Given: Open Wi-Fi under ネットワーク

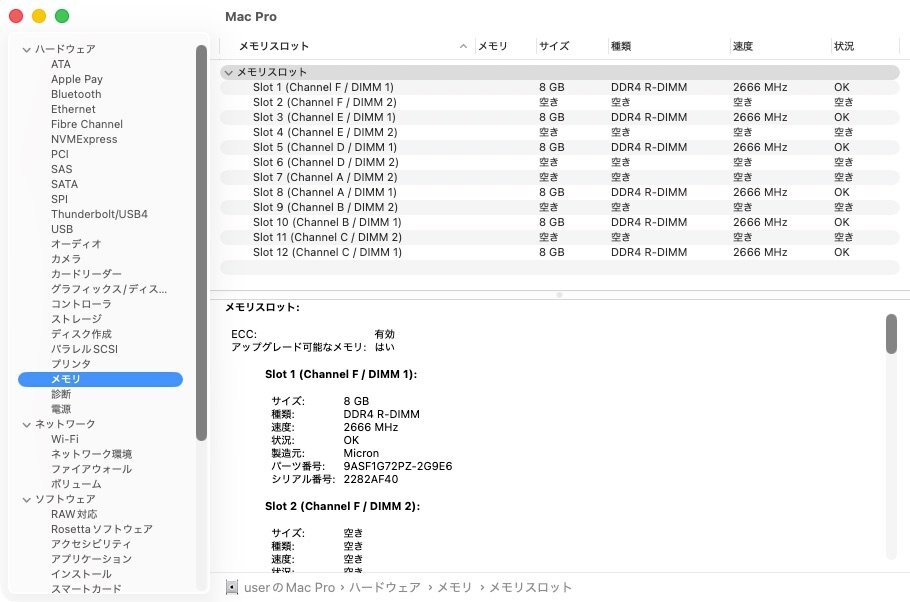Looking at the screenshot, I should pyautogui.click(x=64, y=439).
